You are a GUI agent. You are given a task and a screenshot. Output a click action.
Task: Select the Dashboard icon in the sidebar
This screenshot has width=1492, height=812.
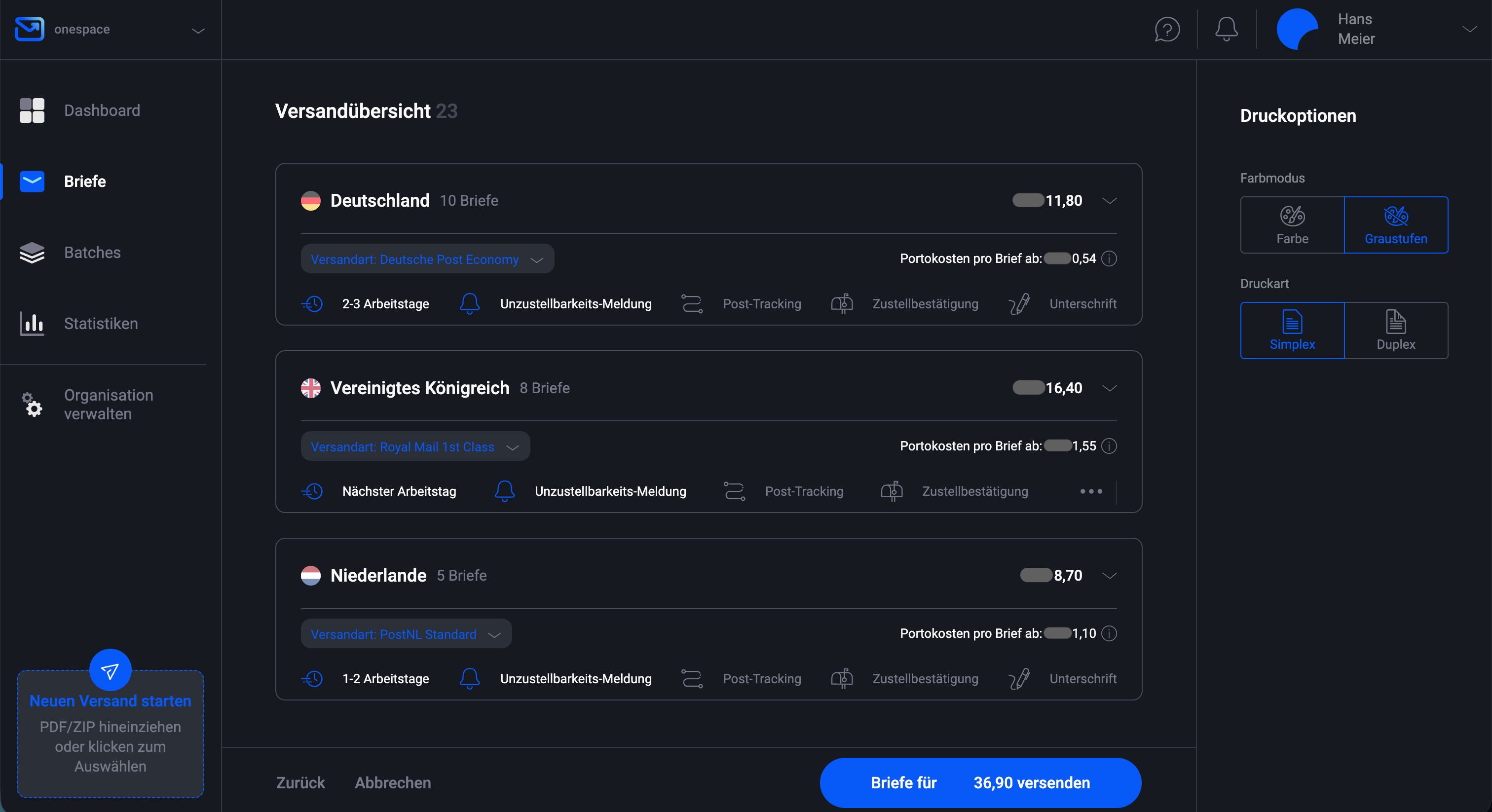32,110
